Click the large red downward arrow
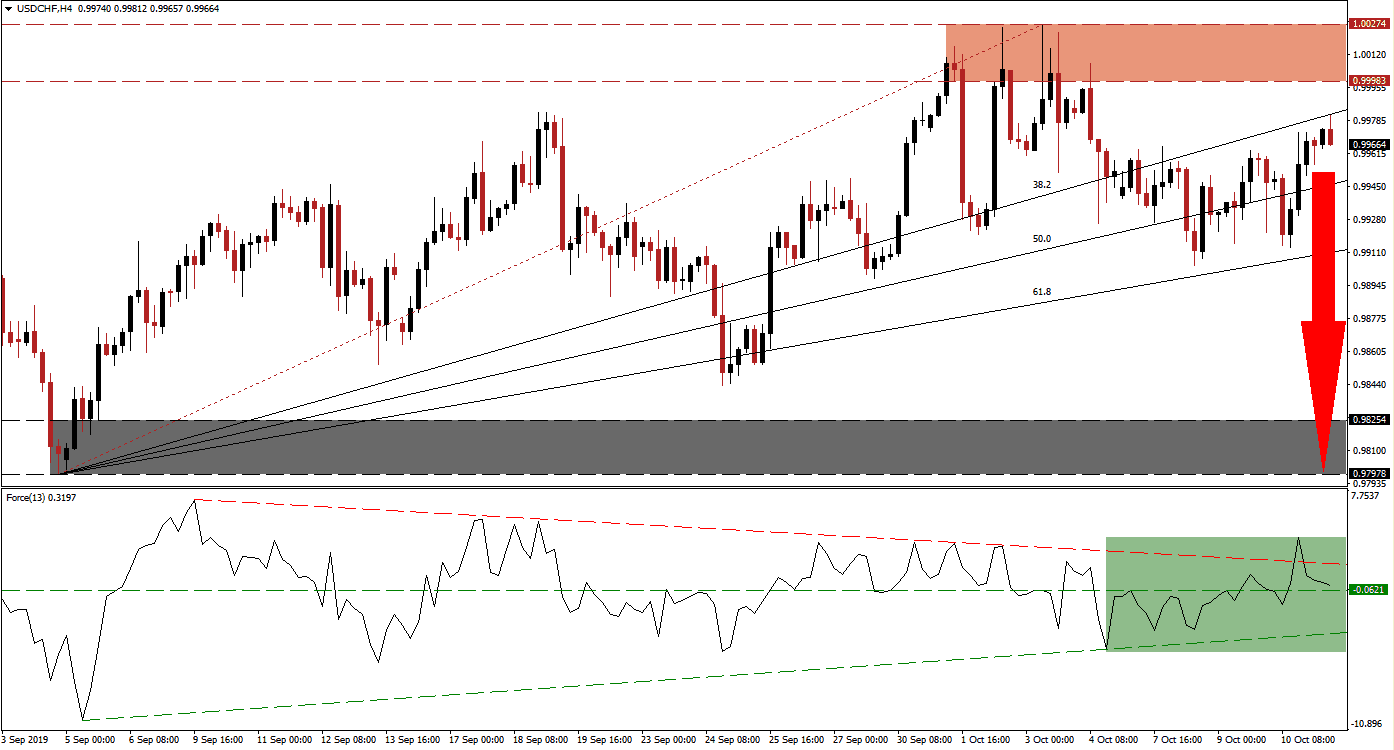Viewport: 1394px width, 750px height. [1323, 320]
